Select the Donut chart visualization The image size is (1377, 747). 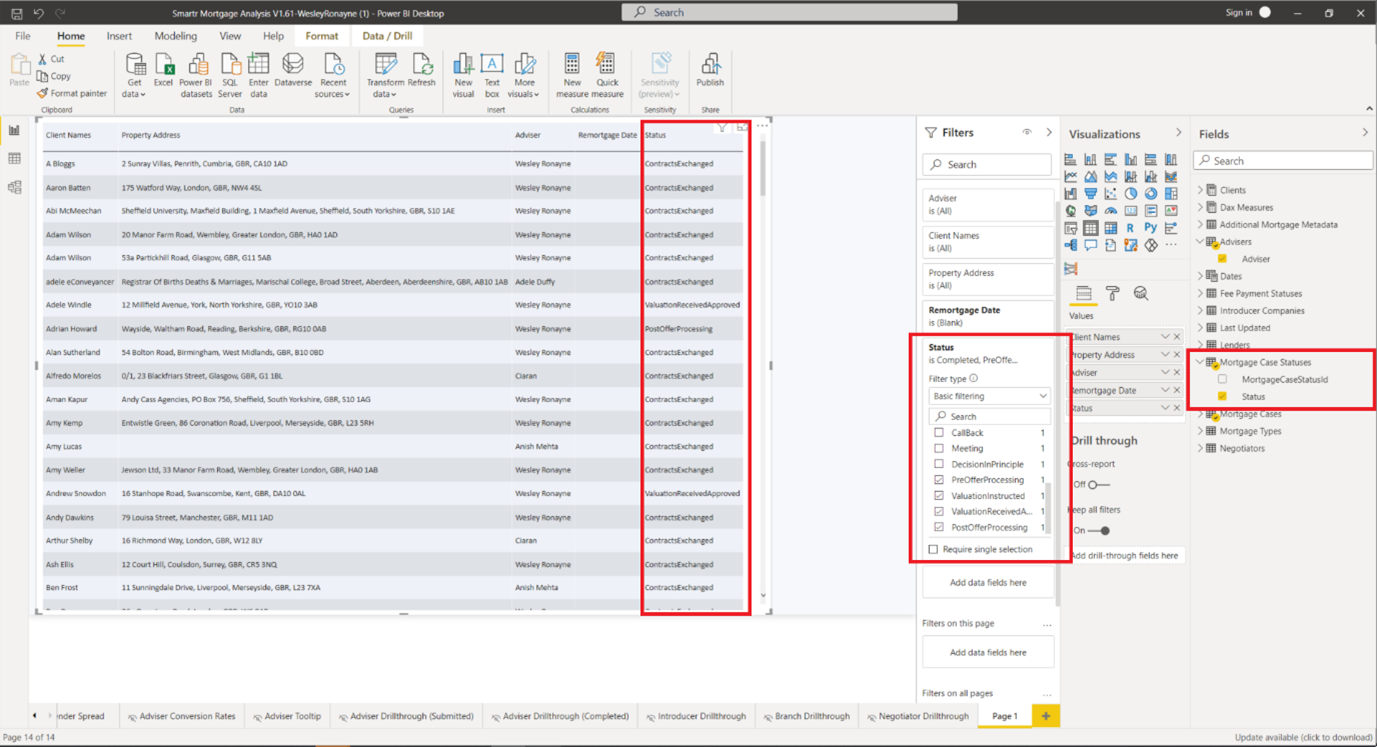(x=1151, y=194)
